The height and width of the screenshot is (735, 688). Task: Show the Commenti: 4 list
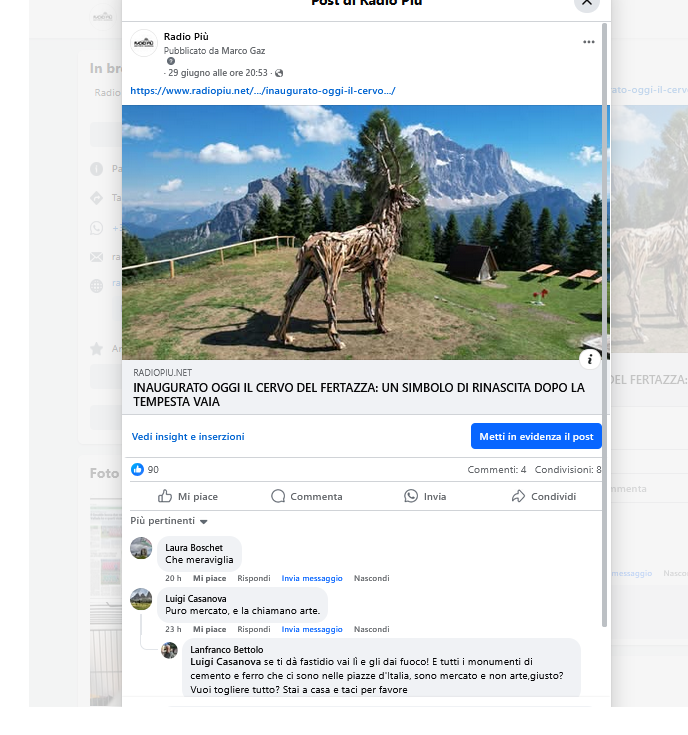(x=497, y=470)
